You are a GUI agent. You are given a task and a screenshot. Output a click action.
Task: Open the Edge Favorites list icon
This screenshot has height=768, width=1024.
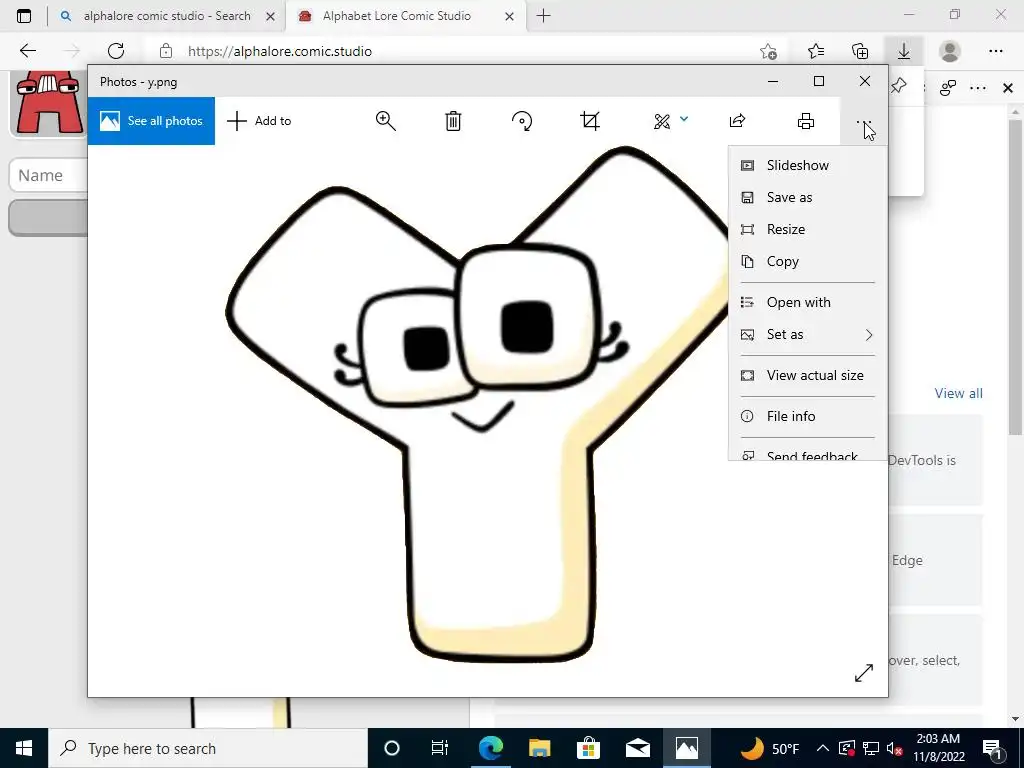(x=816, y=51)
